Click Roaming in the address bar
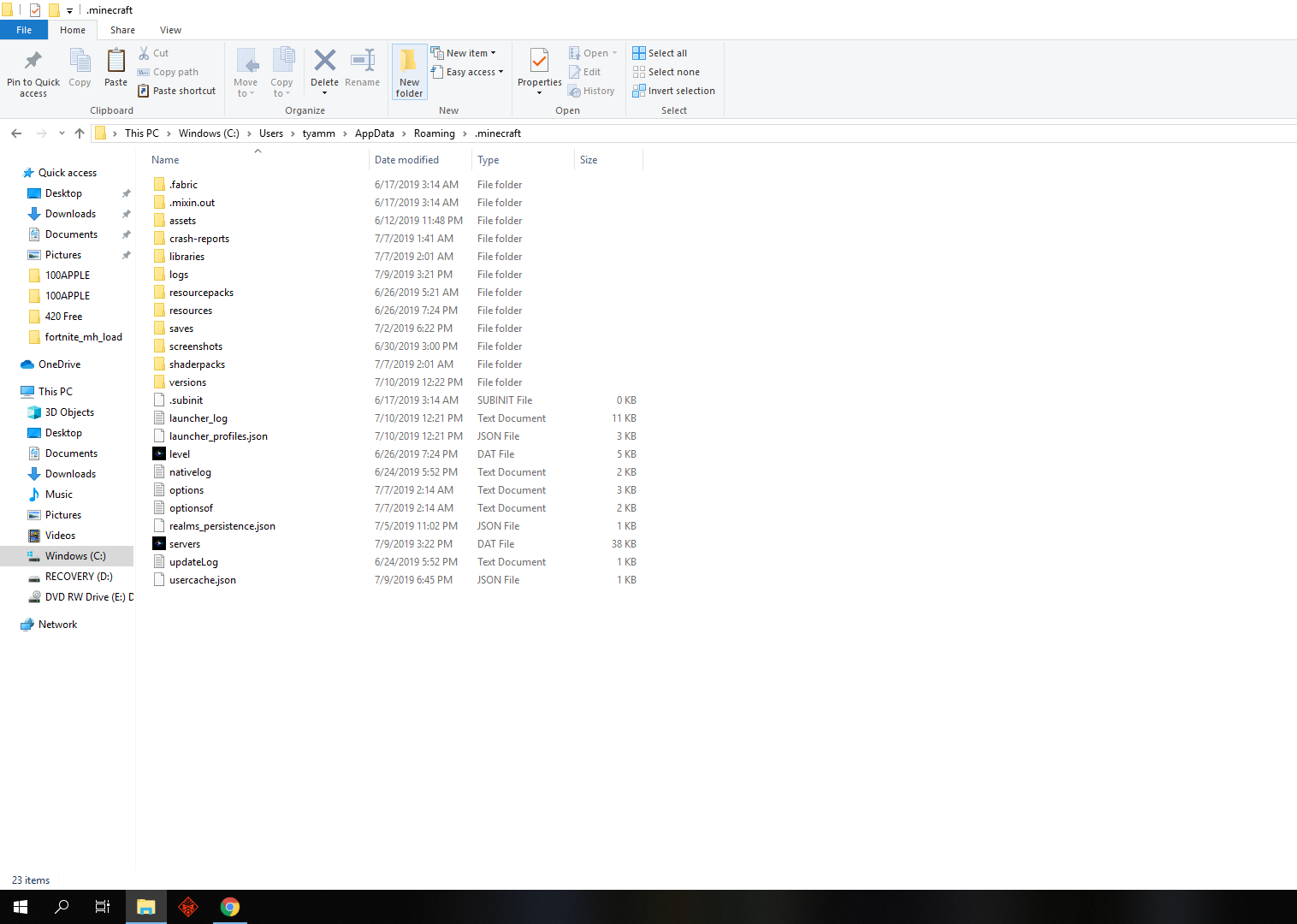 (x=435, y=133)
